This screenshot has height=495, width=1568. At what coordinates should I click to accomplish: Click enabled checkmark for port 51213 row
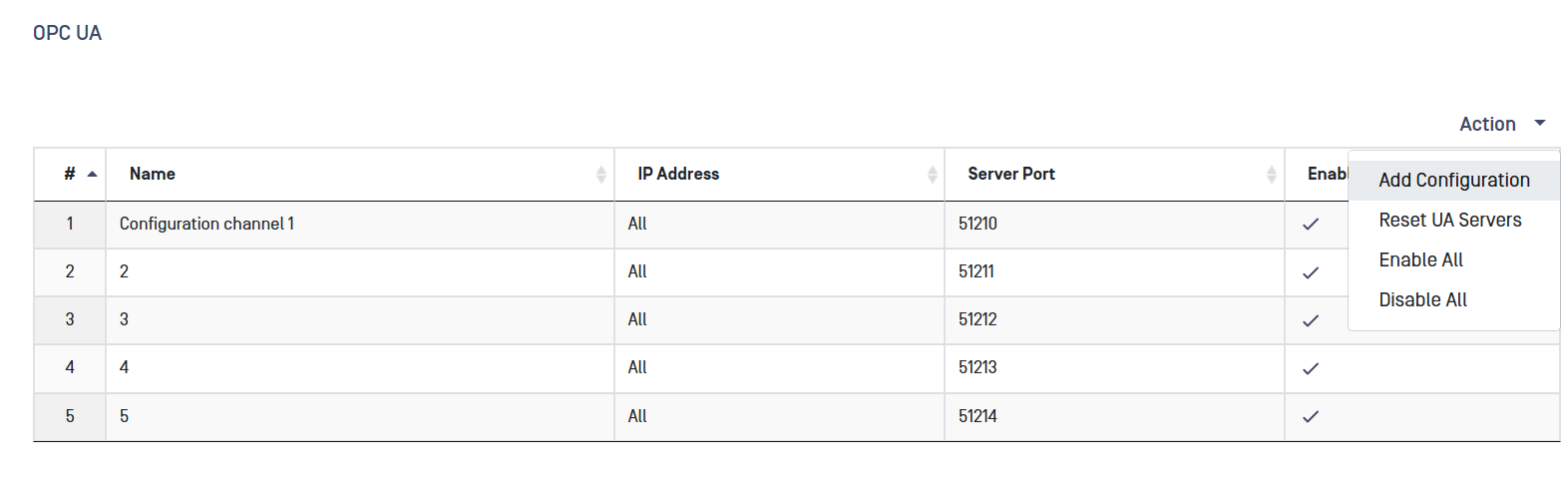pos(1311,368)
